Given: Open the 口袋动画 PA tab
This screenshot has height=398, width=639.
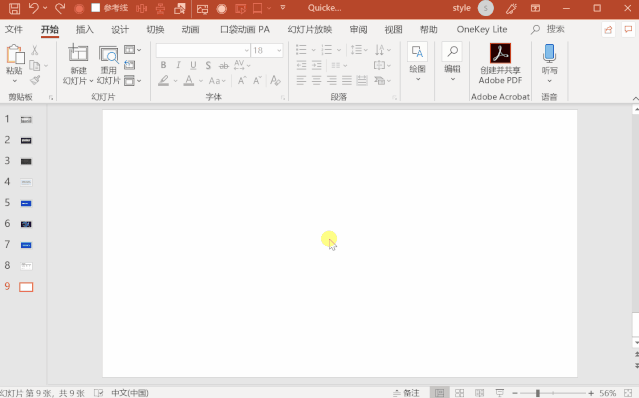Looking at the screenshot, I should pos(245,29).
